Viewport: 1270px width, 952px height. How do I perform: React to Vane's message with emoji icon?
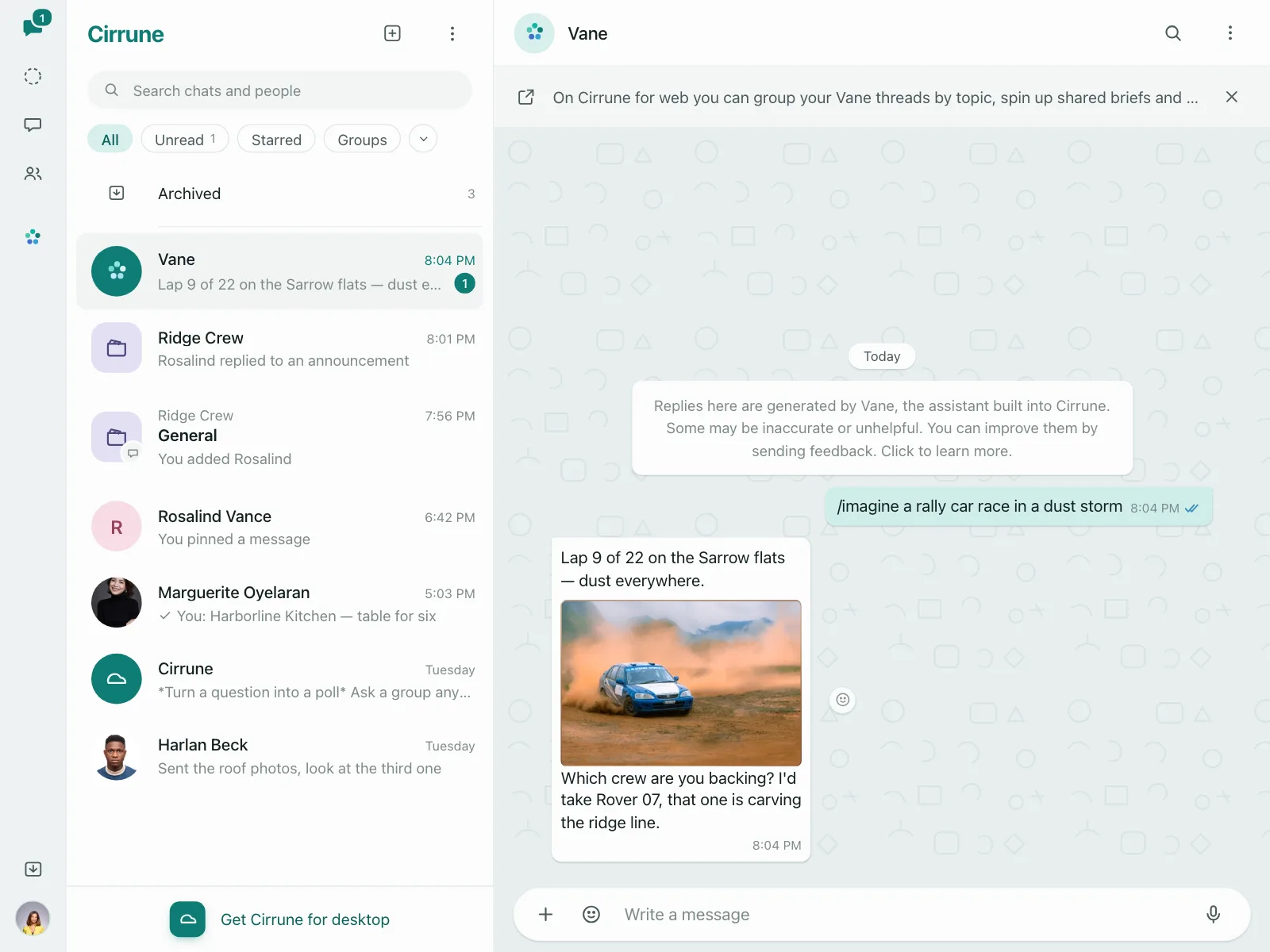(843, 700)
